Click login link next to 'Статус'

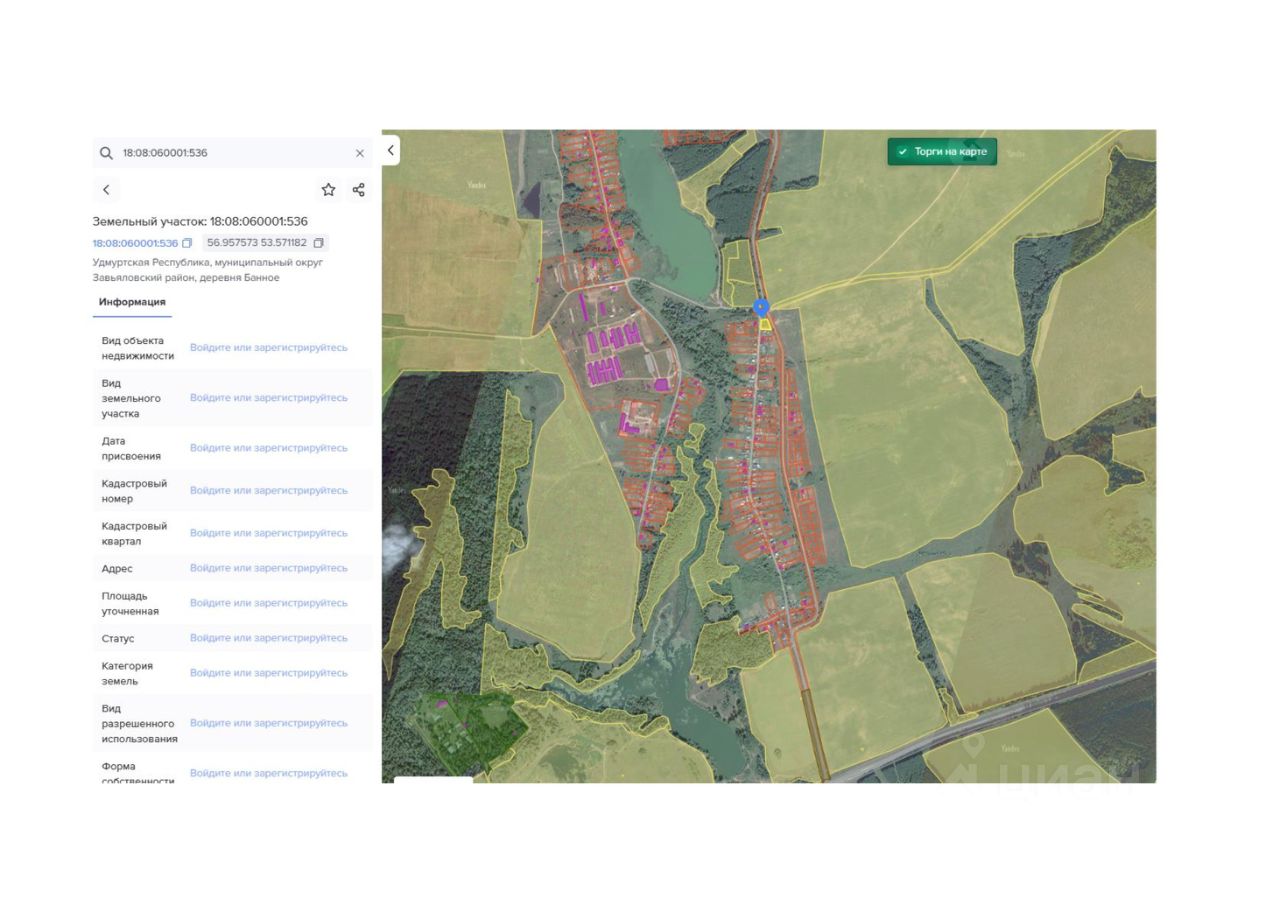coord(269,638)
